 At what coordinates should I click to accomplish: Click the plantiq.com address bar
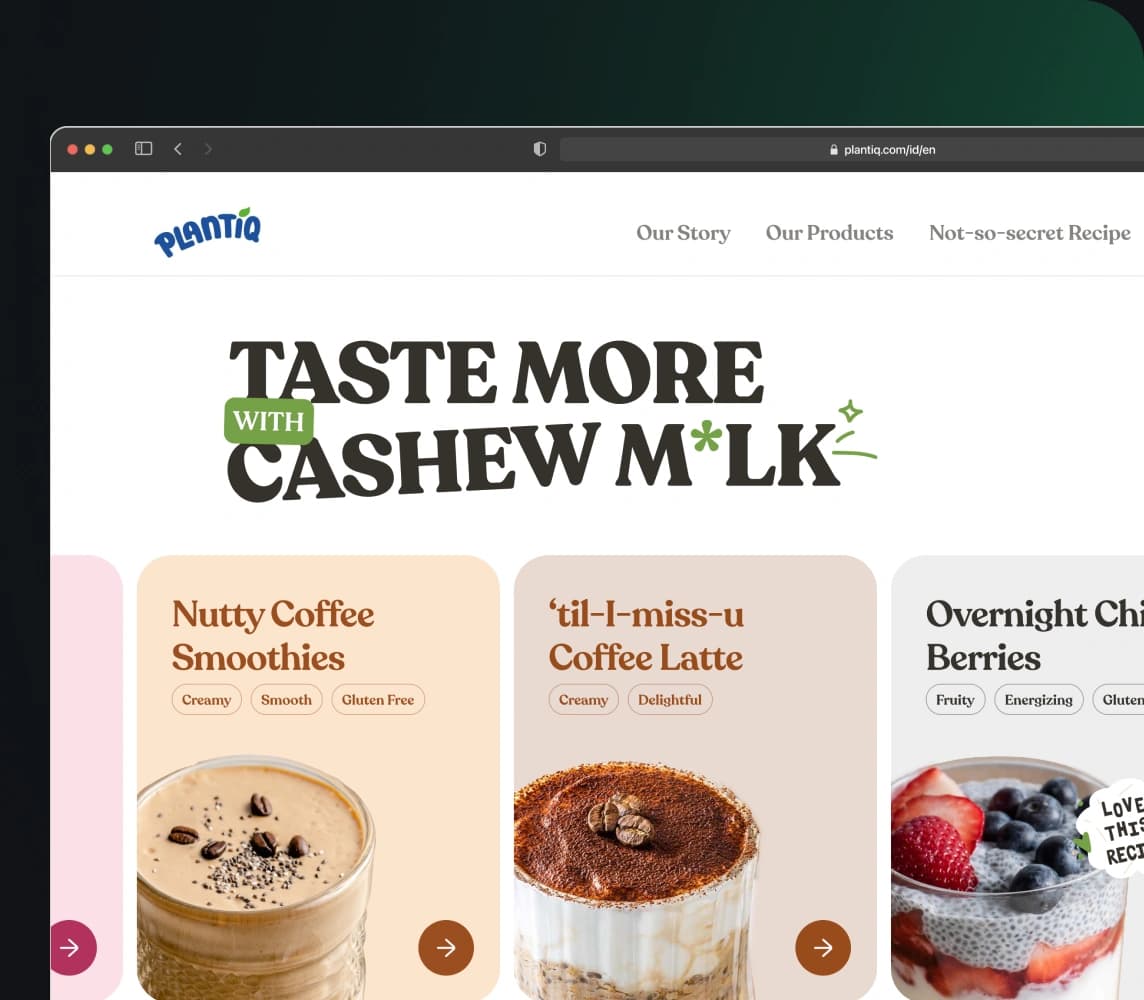(851, 150)
